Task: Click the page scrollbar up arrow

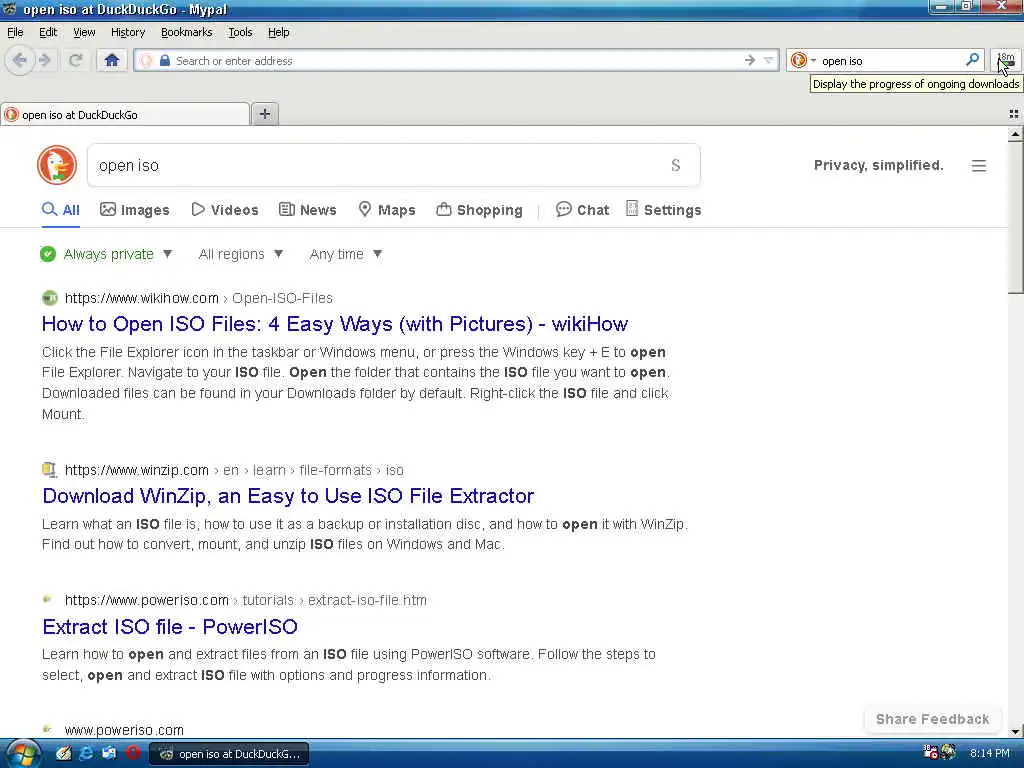Action: click(x=1015, y=134)
